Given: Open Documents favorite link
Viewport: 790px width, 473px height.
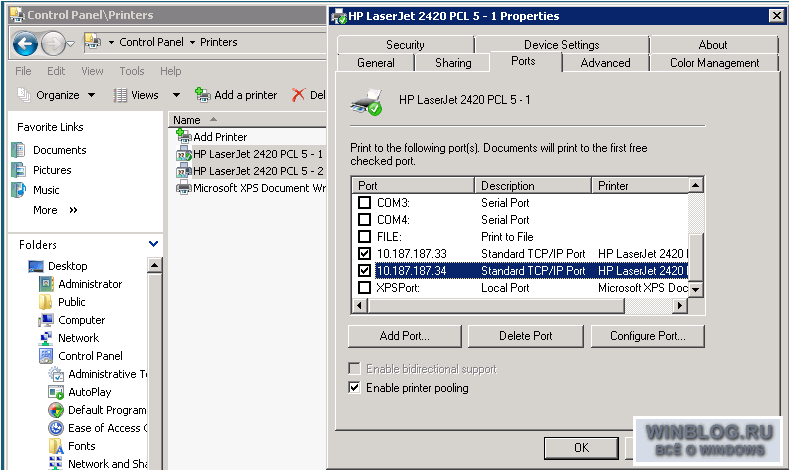Looking at the screenshot, I should click(59, 150).
